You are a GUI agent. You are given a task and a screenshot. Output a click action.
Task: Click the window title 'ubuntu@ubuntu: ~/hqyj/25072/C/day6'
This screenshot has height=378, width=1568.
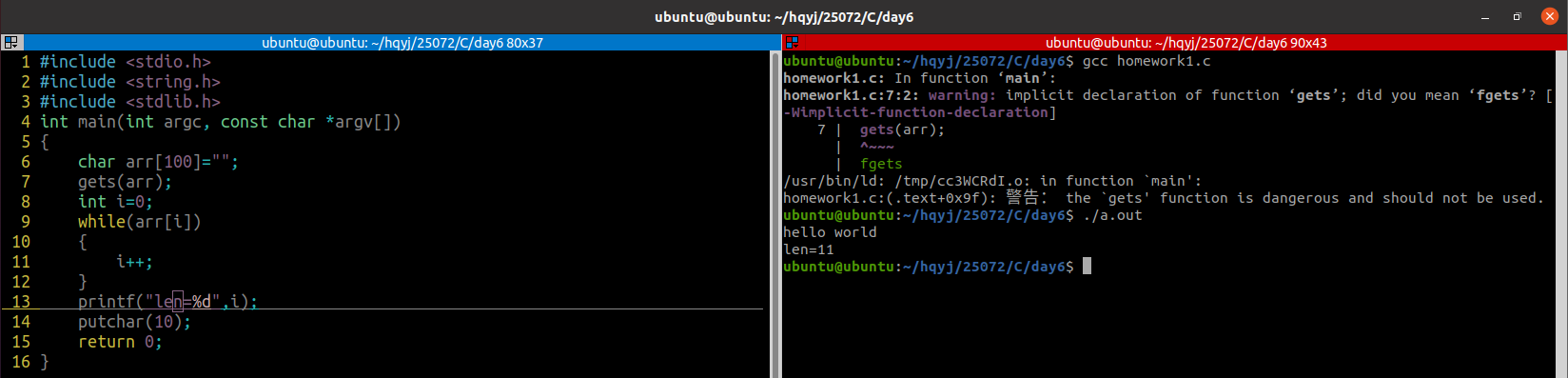(x=784, y=17)
